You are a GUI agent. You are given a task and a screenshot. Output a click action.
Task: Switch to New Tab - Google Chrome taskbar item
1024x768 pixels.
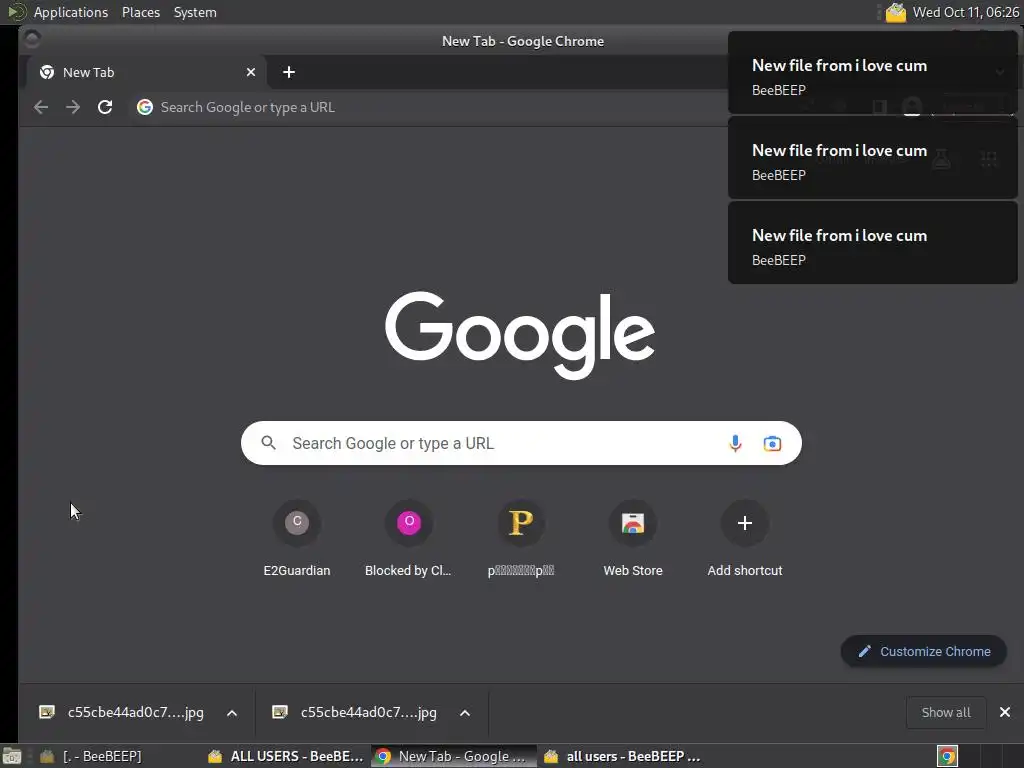pos(453,756)
